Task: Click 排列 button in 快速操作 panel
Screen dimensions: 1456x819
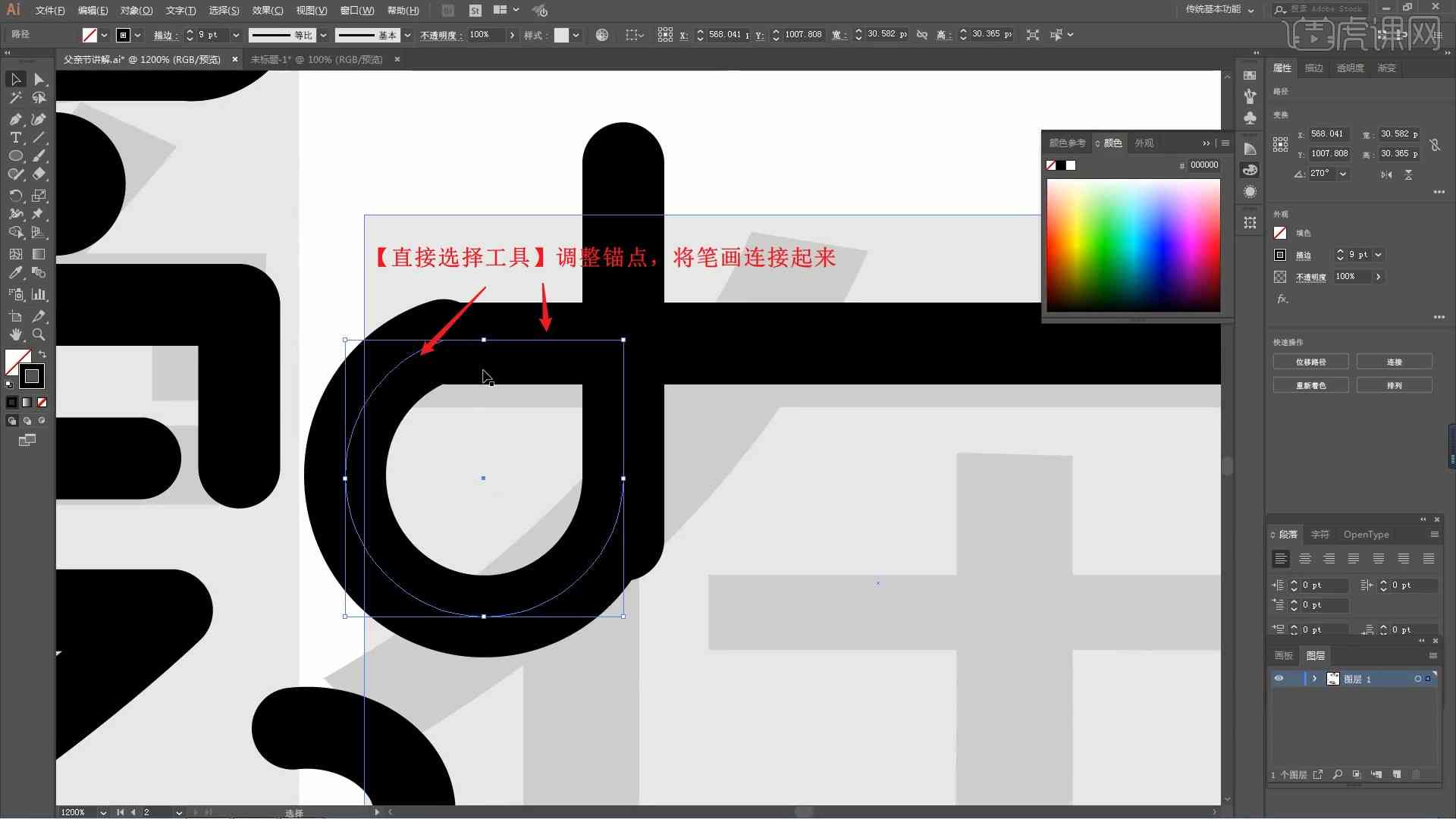Action: [x=1395, y=385]
